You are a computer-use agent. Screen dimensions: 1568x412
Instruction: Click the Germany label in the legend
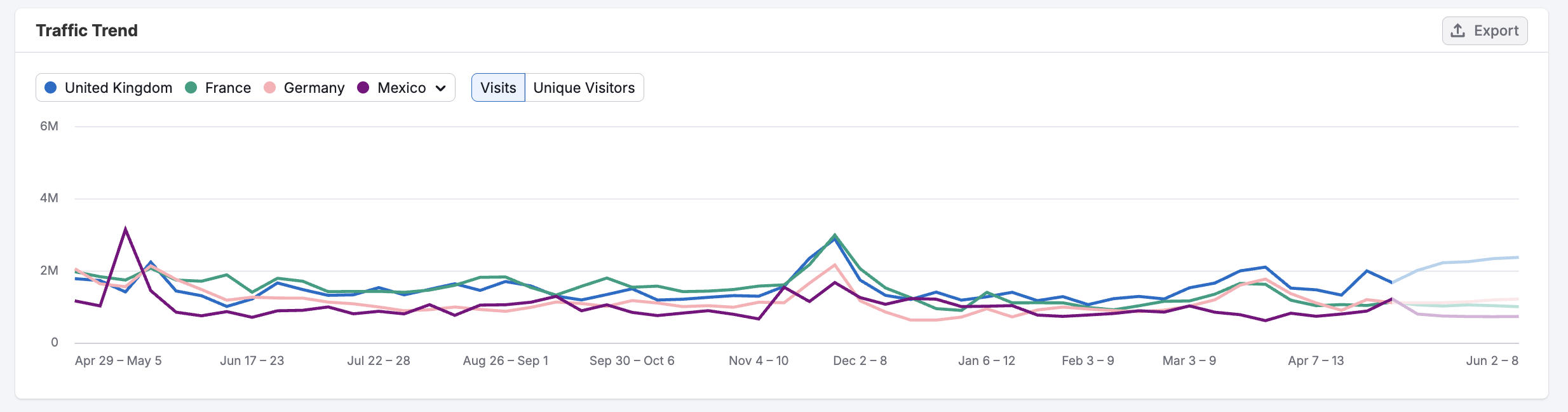coord(314,88)
